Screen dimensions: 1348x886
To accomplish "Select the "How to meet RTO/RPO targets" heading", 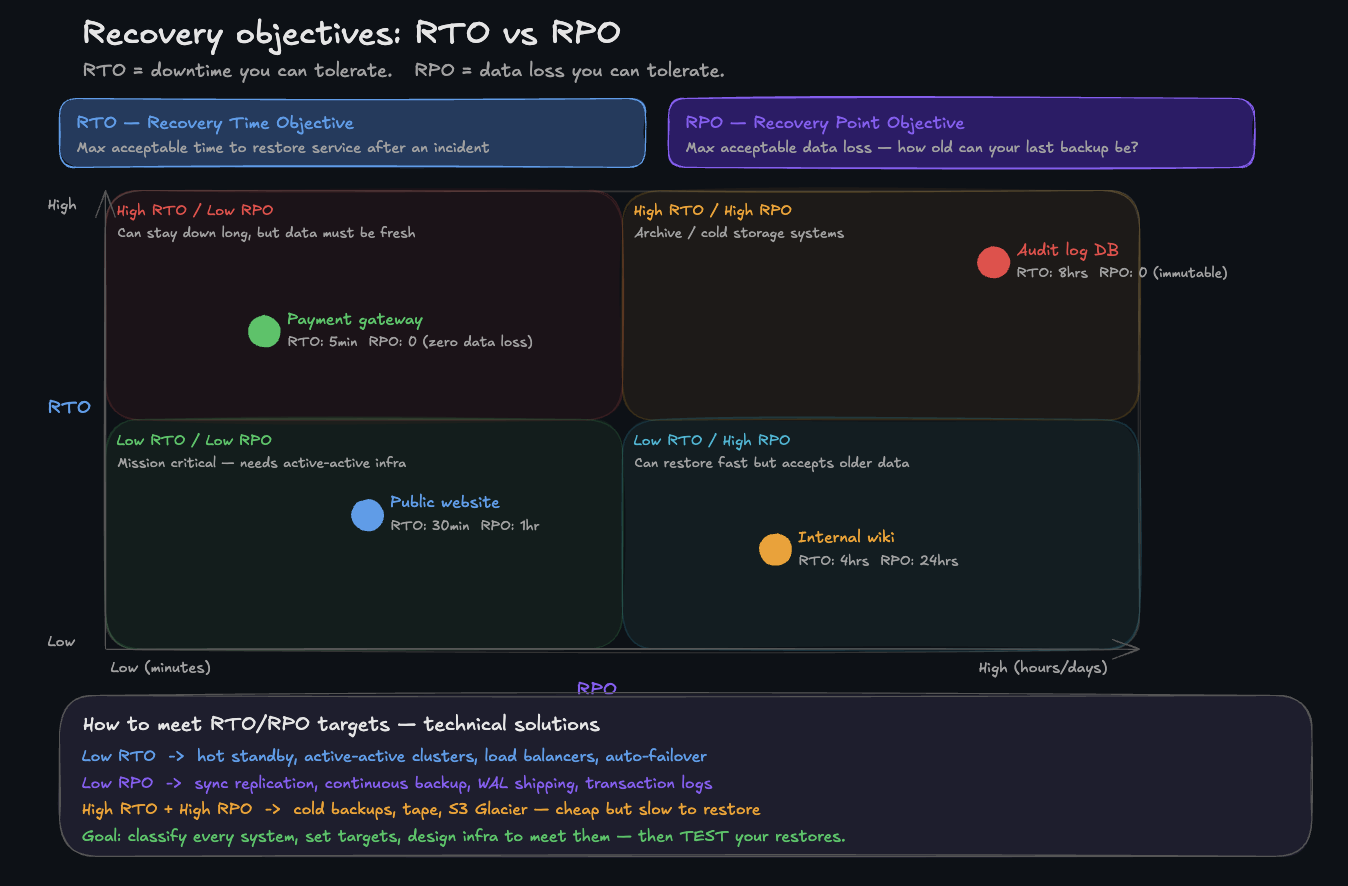I will click(341, 725).
